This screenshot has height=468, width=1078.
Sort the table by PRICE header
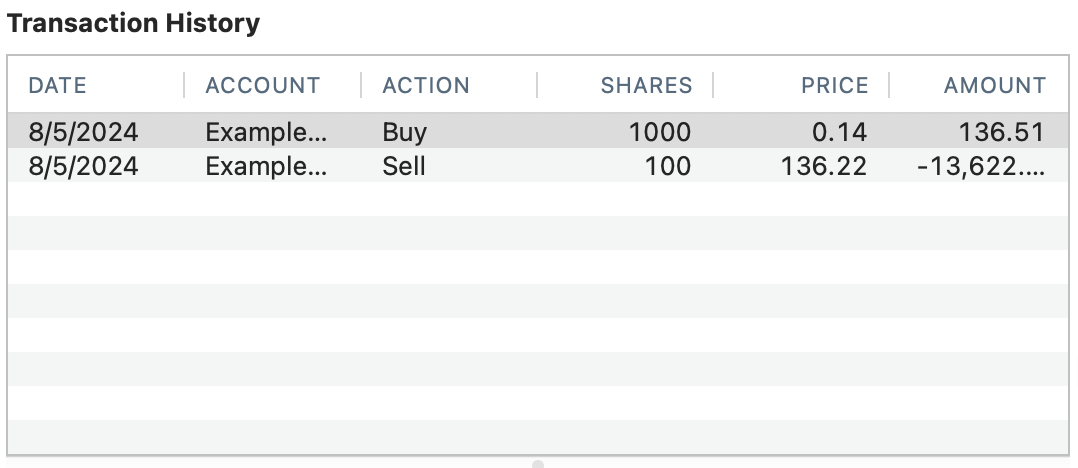click(834, 86)
